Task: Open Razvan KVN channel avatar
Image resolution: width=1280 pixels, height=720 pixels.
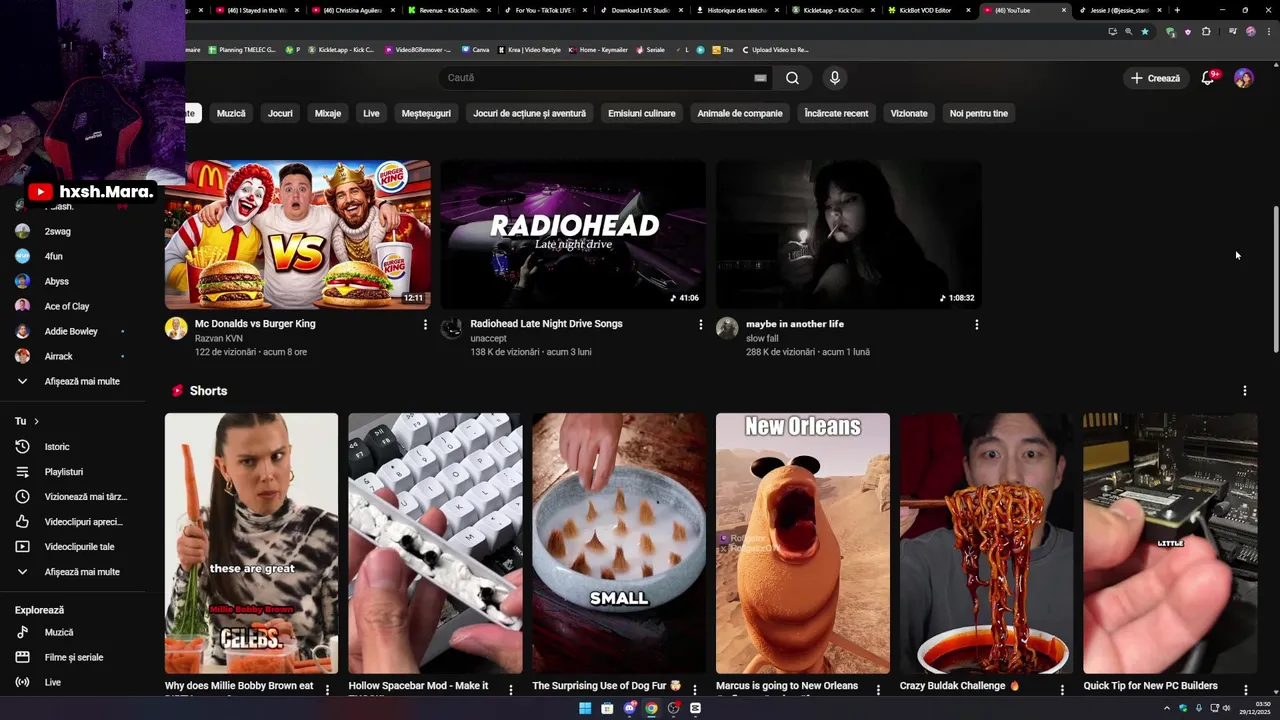Action: (176, 328)
